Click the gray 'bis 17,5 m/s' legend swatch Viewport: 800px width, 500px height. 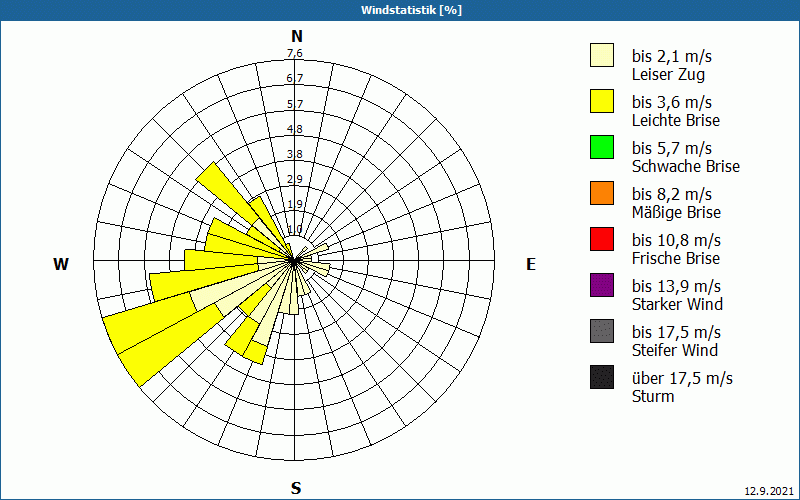click(602, 331)
